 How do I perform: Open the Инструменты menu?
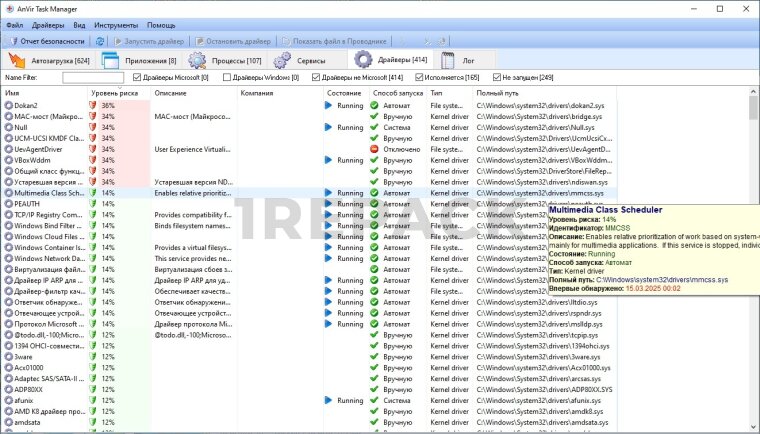pyautogui.click(x=116, y=24)
